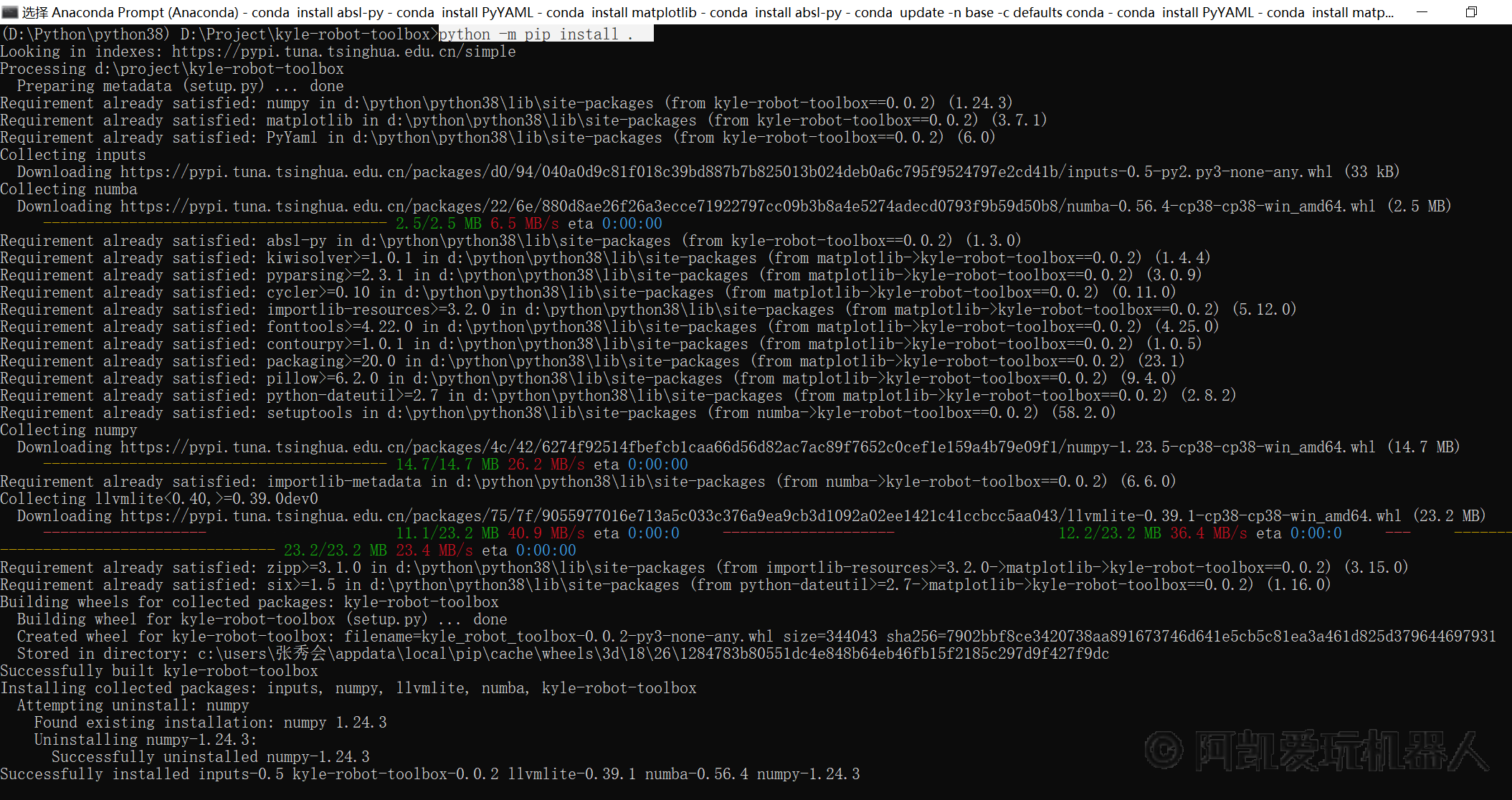Click the 'Stored in directory' cache path line
This screenshot has height=800, width=1512.
coord(564,654)
